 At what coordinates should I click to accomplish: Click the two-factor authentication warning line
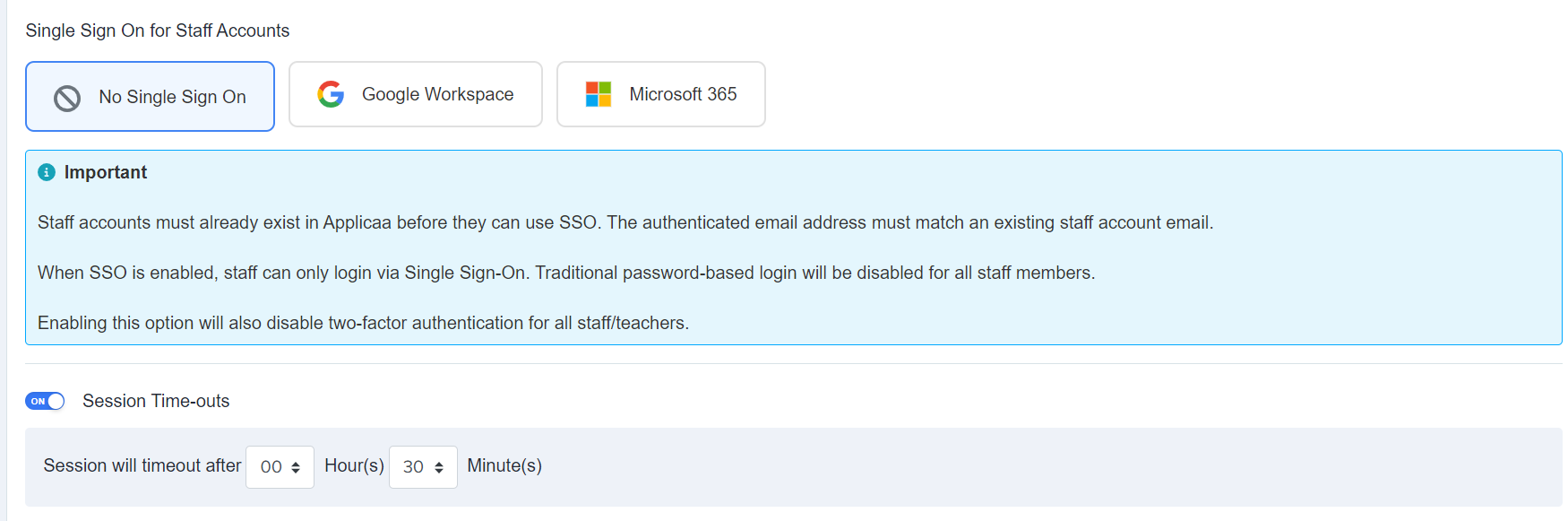363,323
